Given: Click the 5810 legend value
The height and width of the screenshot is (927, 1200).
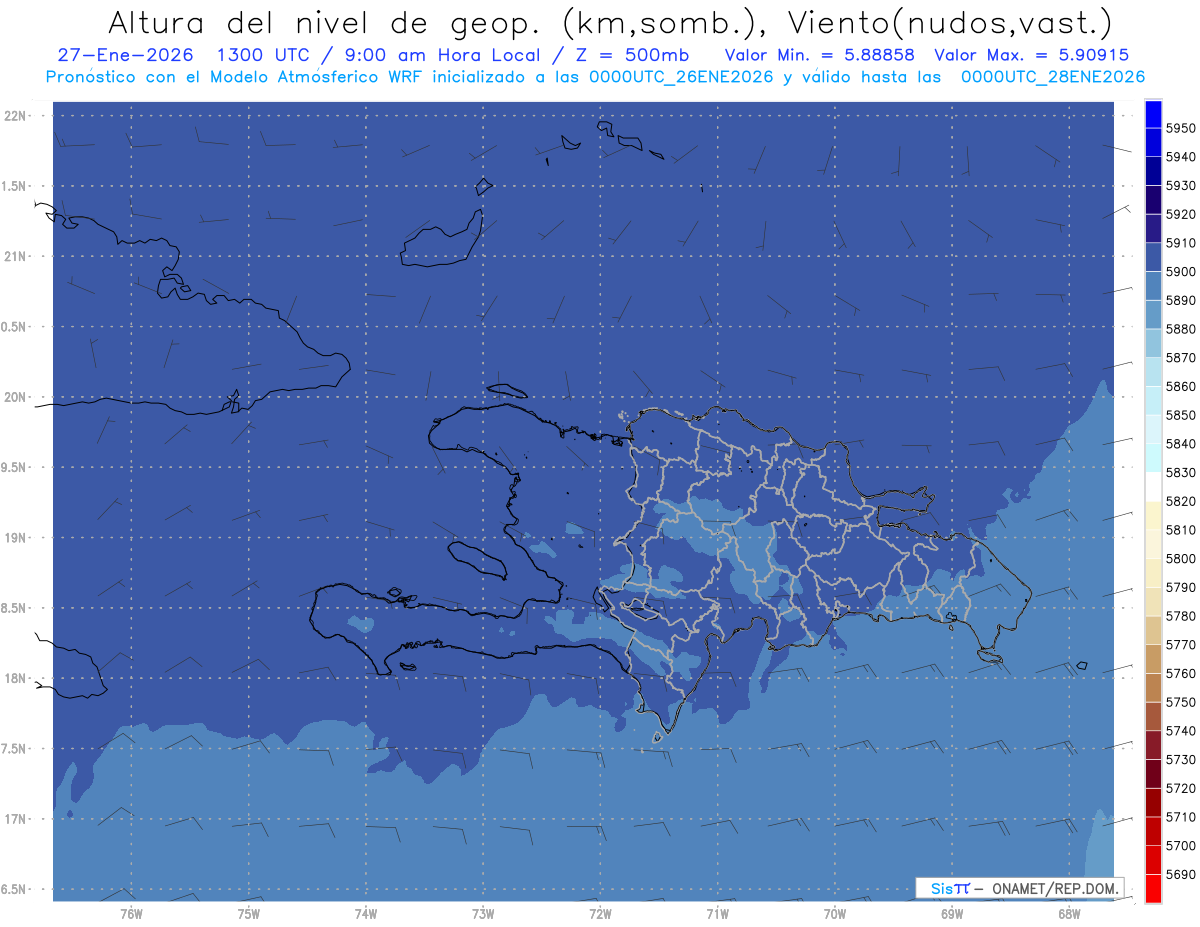Looking at the screenshot, I should (1180, 530).
